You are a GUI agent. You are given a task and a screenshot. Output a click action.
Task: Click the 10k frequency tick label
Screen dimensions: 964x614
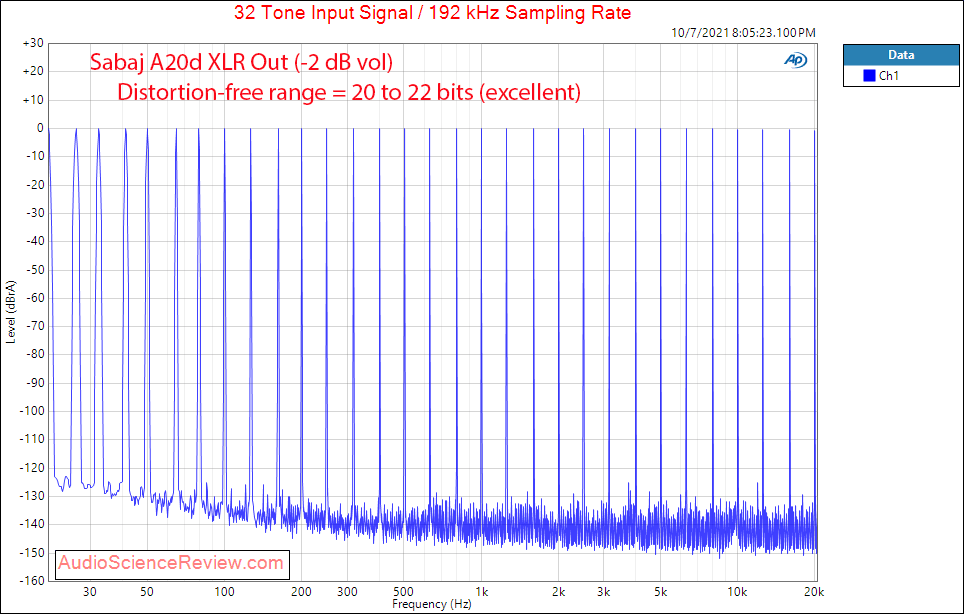[x=737, y=592]
